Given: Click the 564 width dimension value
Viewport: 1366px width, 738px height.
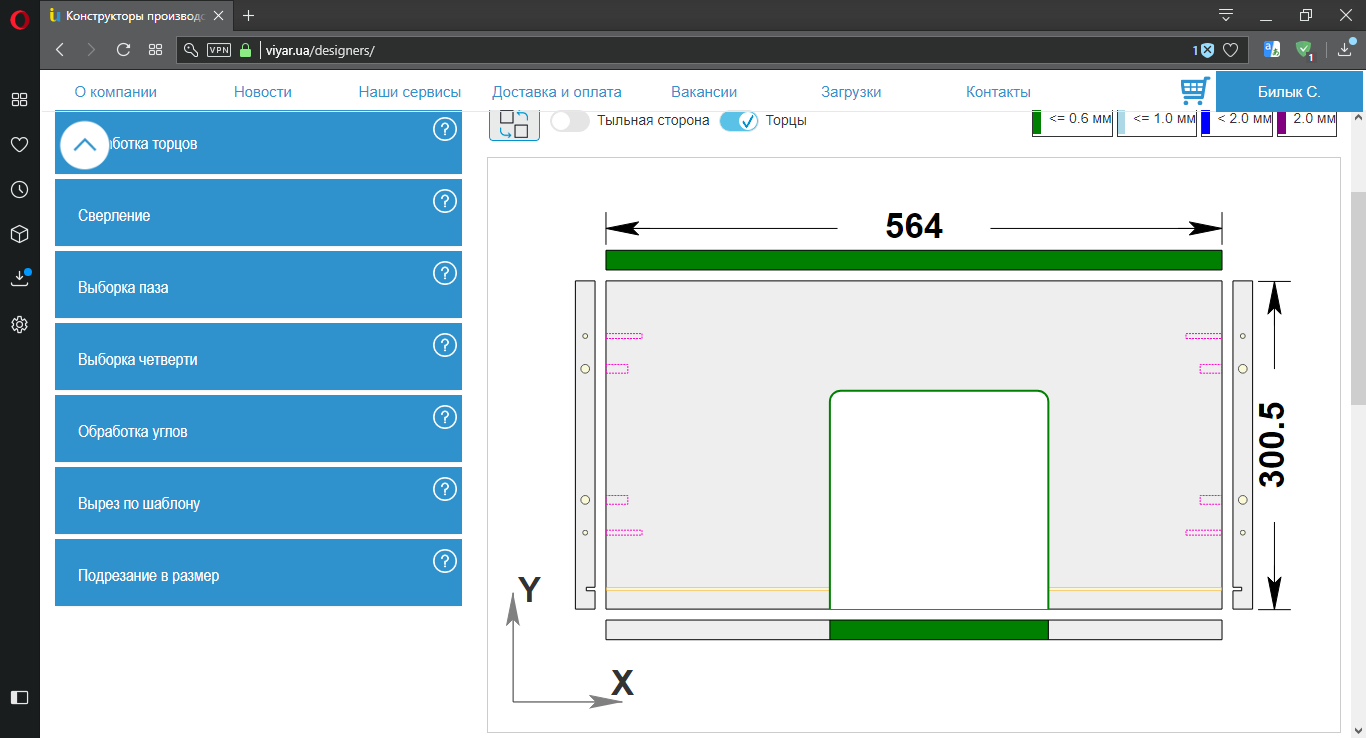Looking at the screenshot, I should pyautogui.click(x=914, y=227).
